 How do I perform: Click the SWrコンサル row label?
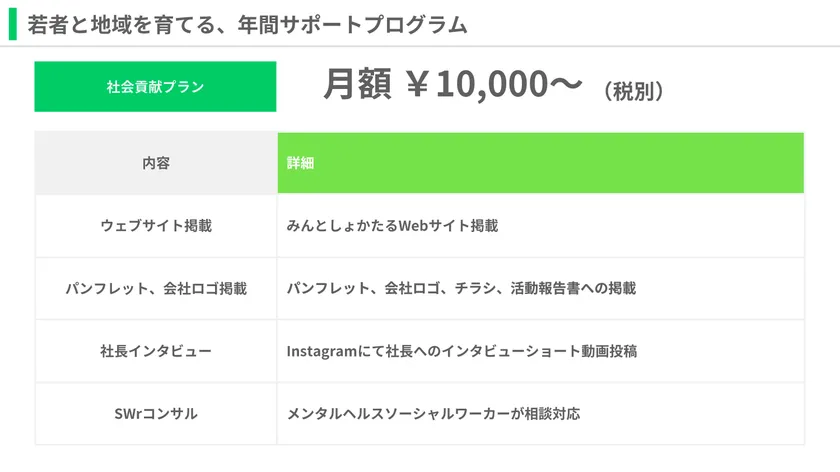[x=156, y=413]
